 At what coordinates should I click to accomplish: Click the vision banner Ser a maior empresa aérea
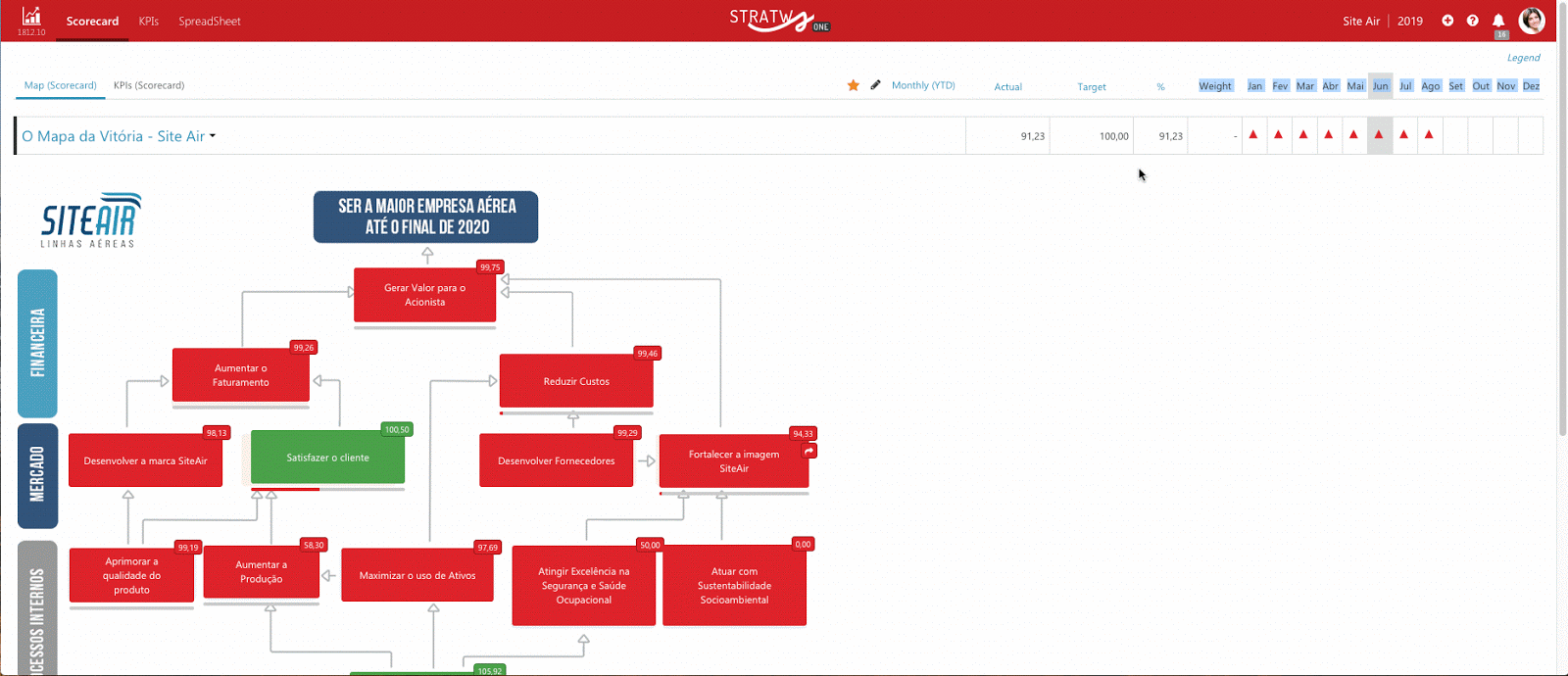[x=426, y=217]
